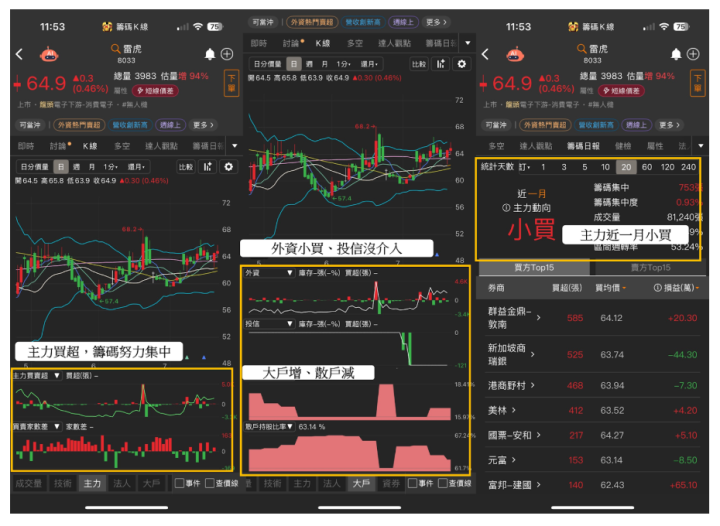Open 主力買賣超 indicator dropdown
The width and height of the screenshot is (720, 526).
(x=36, y=376)
